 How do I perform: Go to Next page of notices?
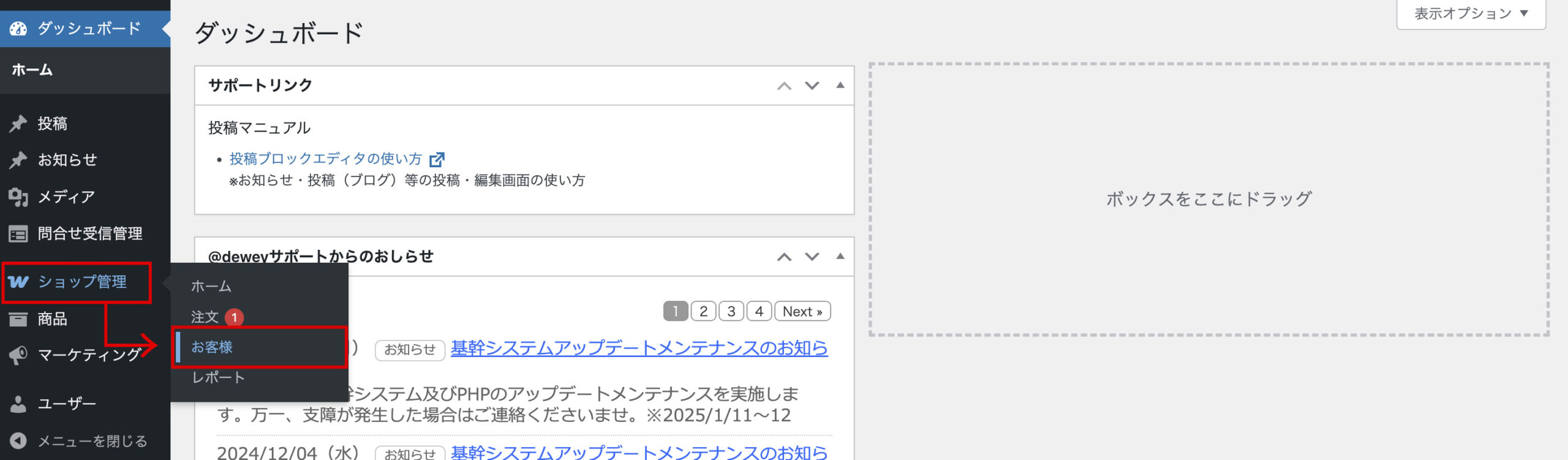click(x=802, y=312)
